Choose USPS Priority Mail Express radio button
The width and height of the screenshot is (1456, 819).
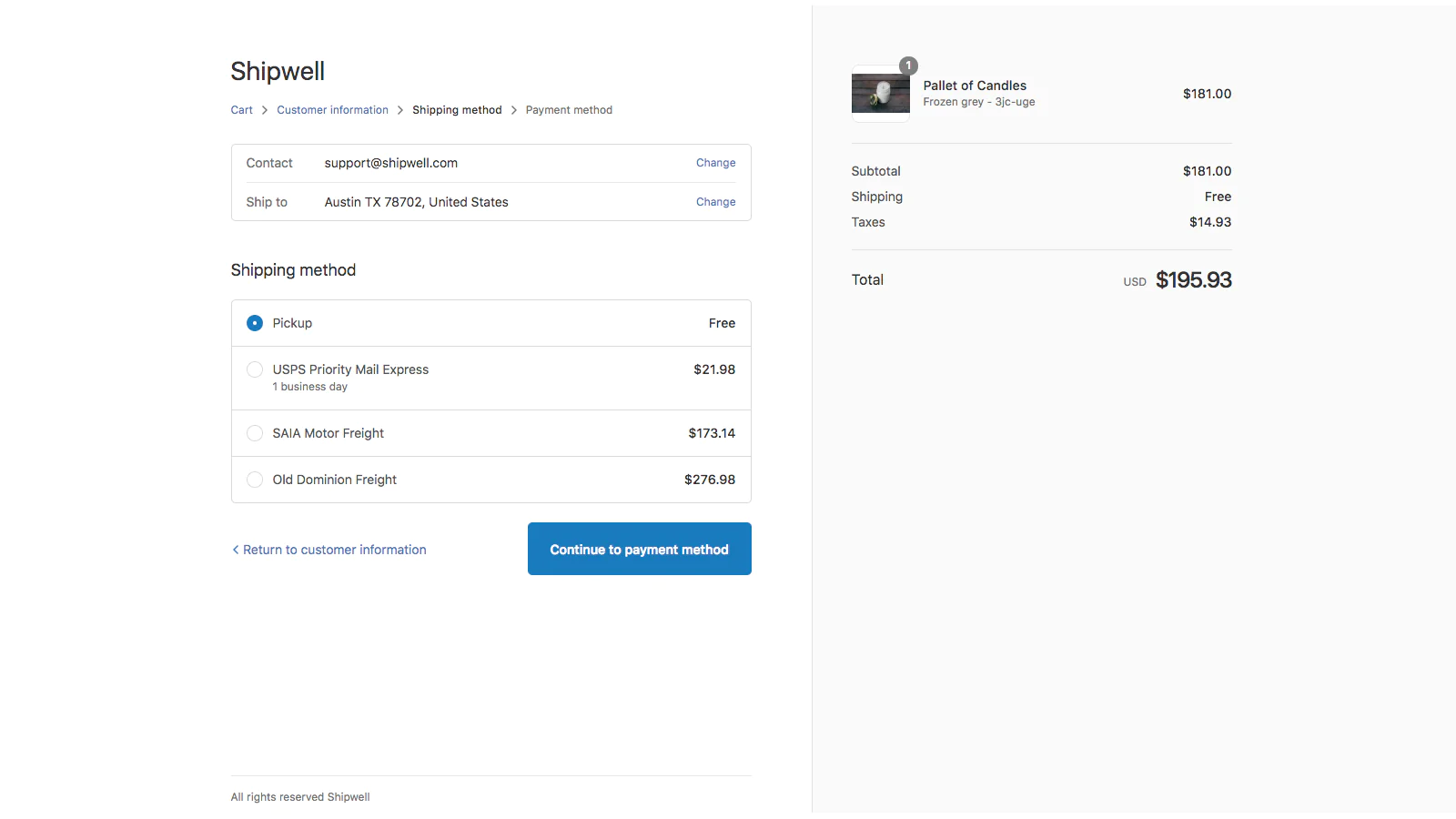(x=255, y=369)
